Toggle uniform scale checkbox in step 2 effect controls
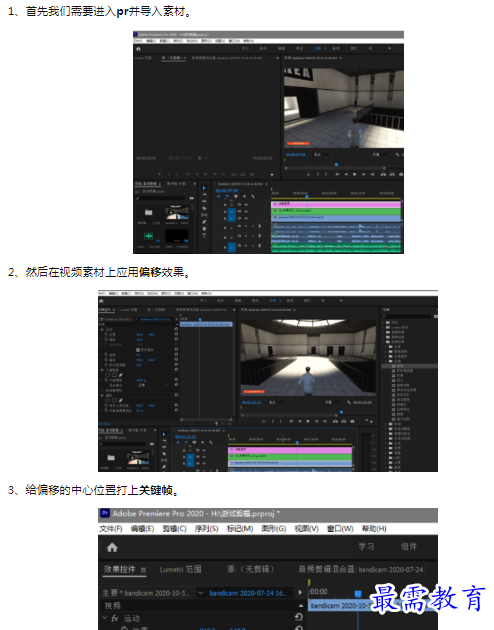This screenshot has height=630, width=494. pos(138,350)
